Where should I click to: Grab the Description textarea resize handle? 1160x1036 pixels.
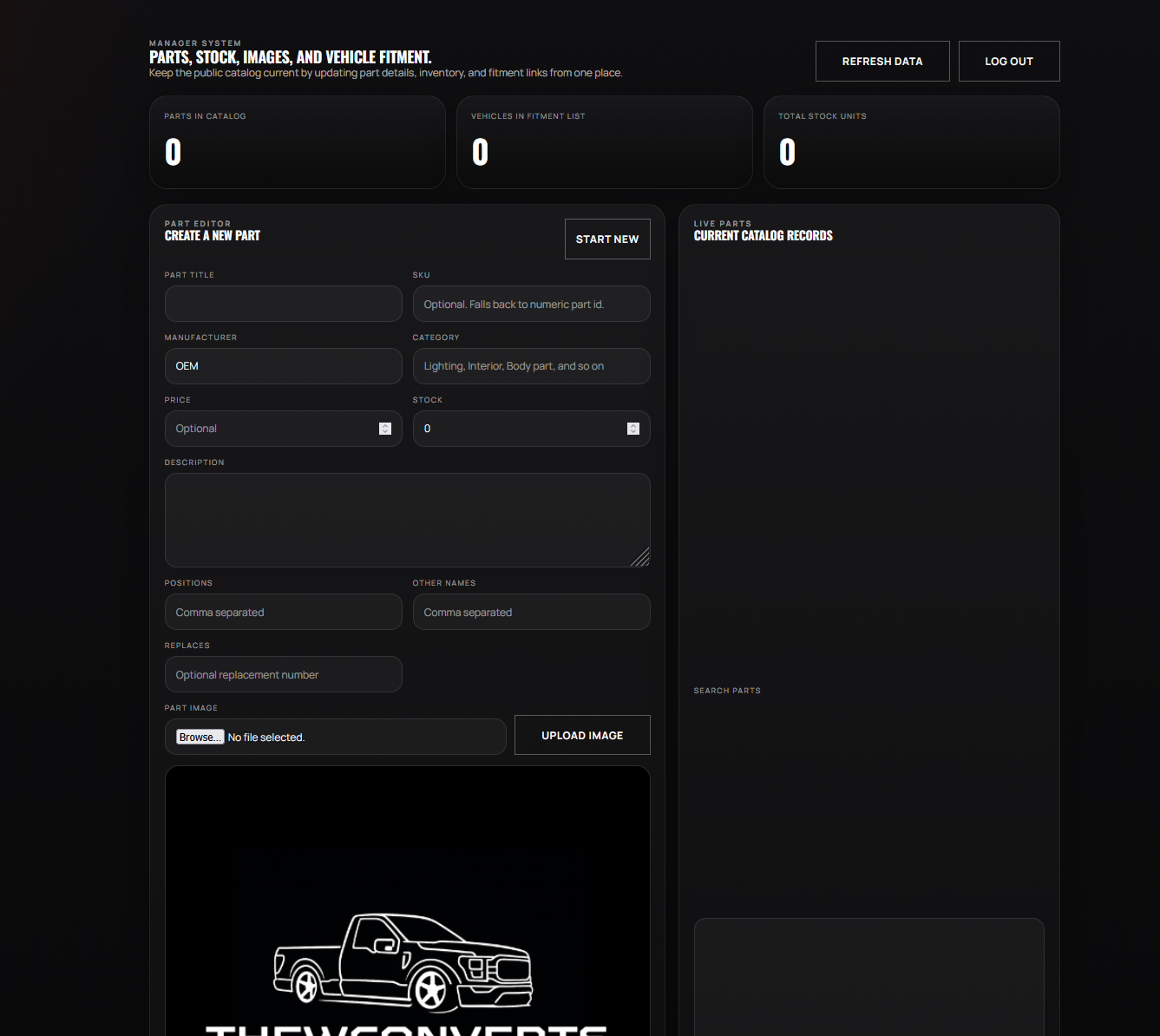tap(641, 558)
